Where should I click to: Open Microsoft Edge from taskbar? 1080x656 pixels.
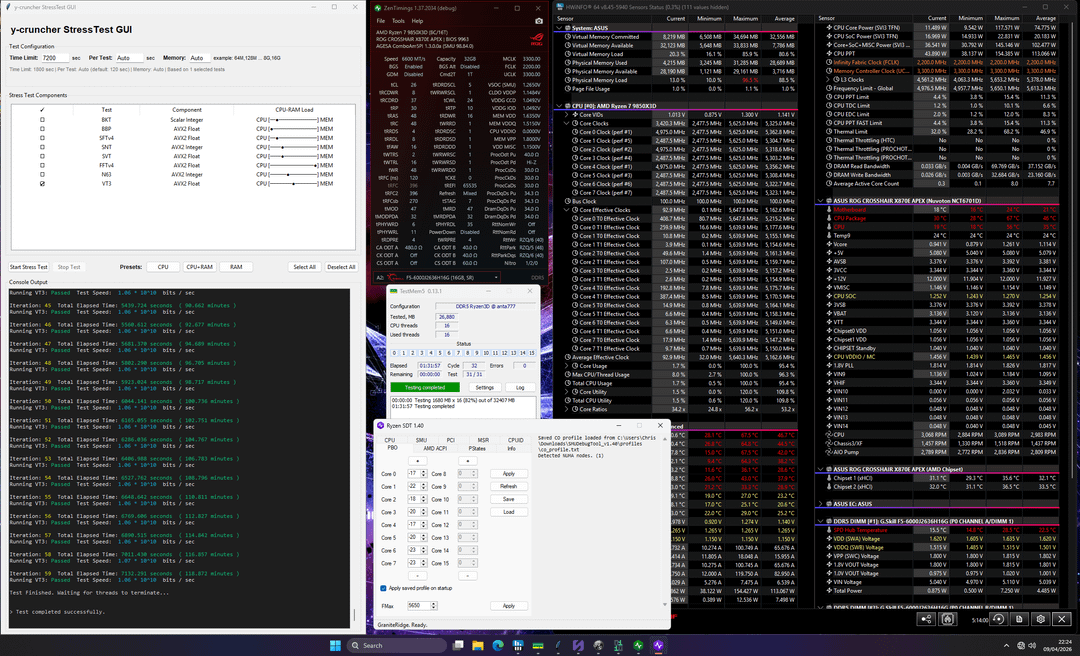point(499,645)
